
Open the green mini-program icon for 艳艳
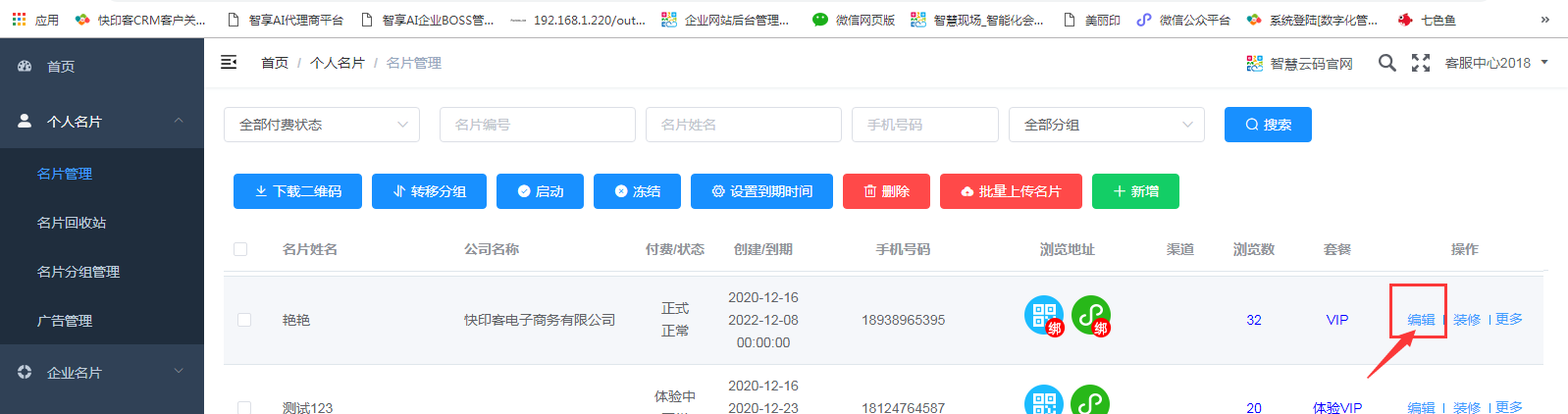pos(1090,315)
